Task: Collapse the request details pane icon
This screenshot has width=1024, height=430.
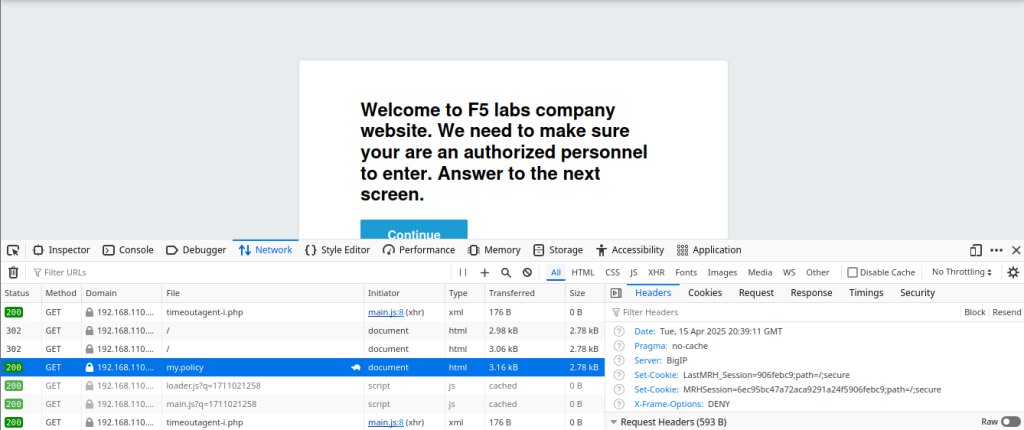Action: point(616,293)
